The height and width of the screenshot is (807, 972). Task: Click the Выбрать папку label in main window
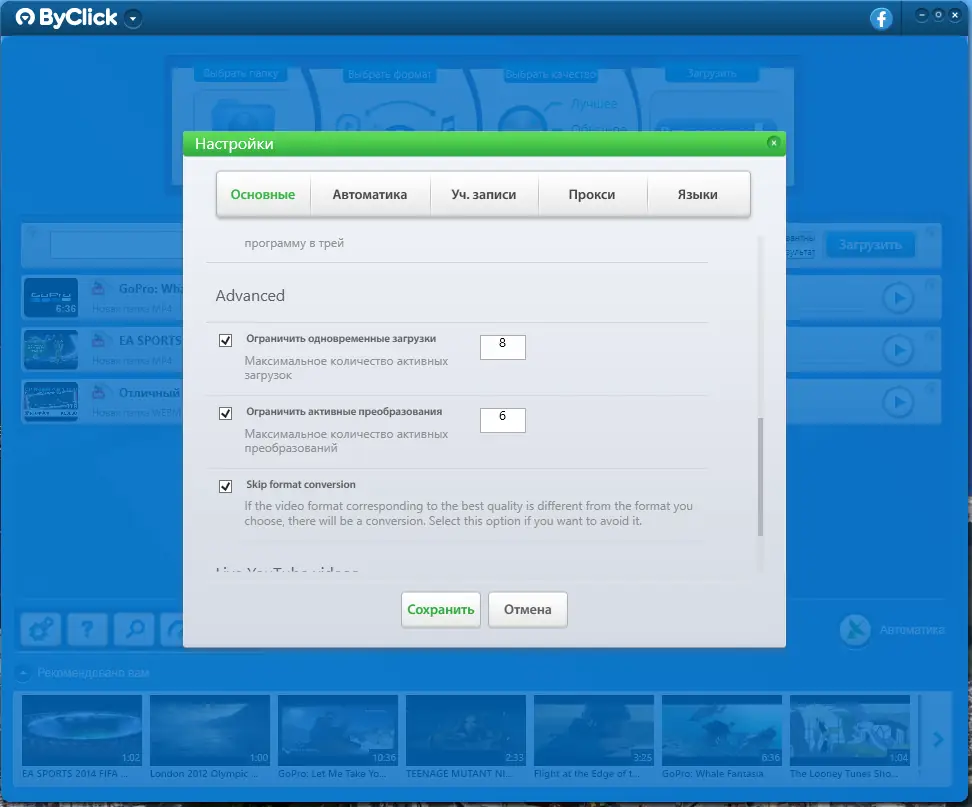241,73
